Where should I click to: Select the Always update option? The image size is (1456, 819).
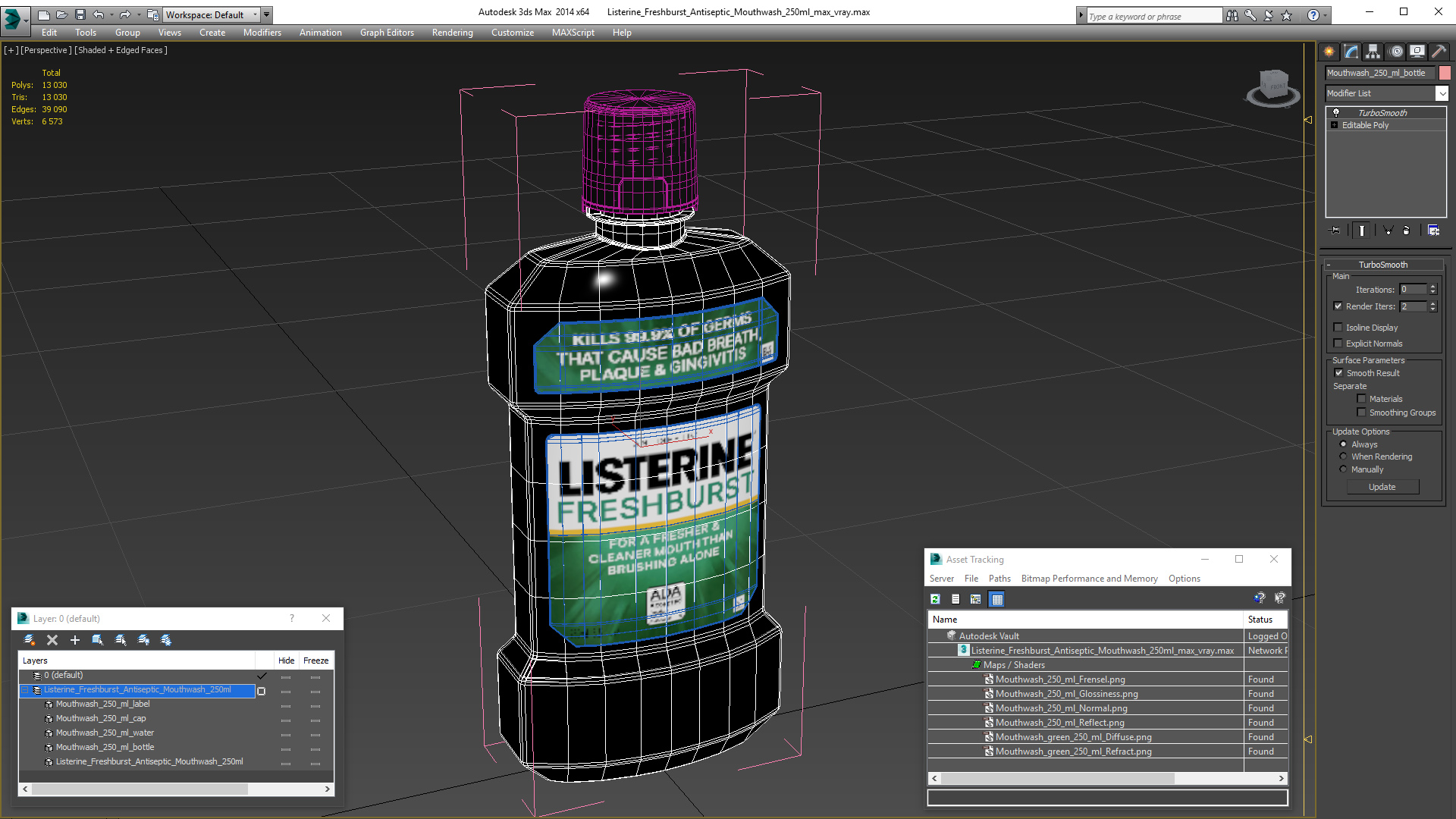click(1343, 444)
